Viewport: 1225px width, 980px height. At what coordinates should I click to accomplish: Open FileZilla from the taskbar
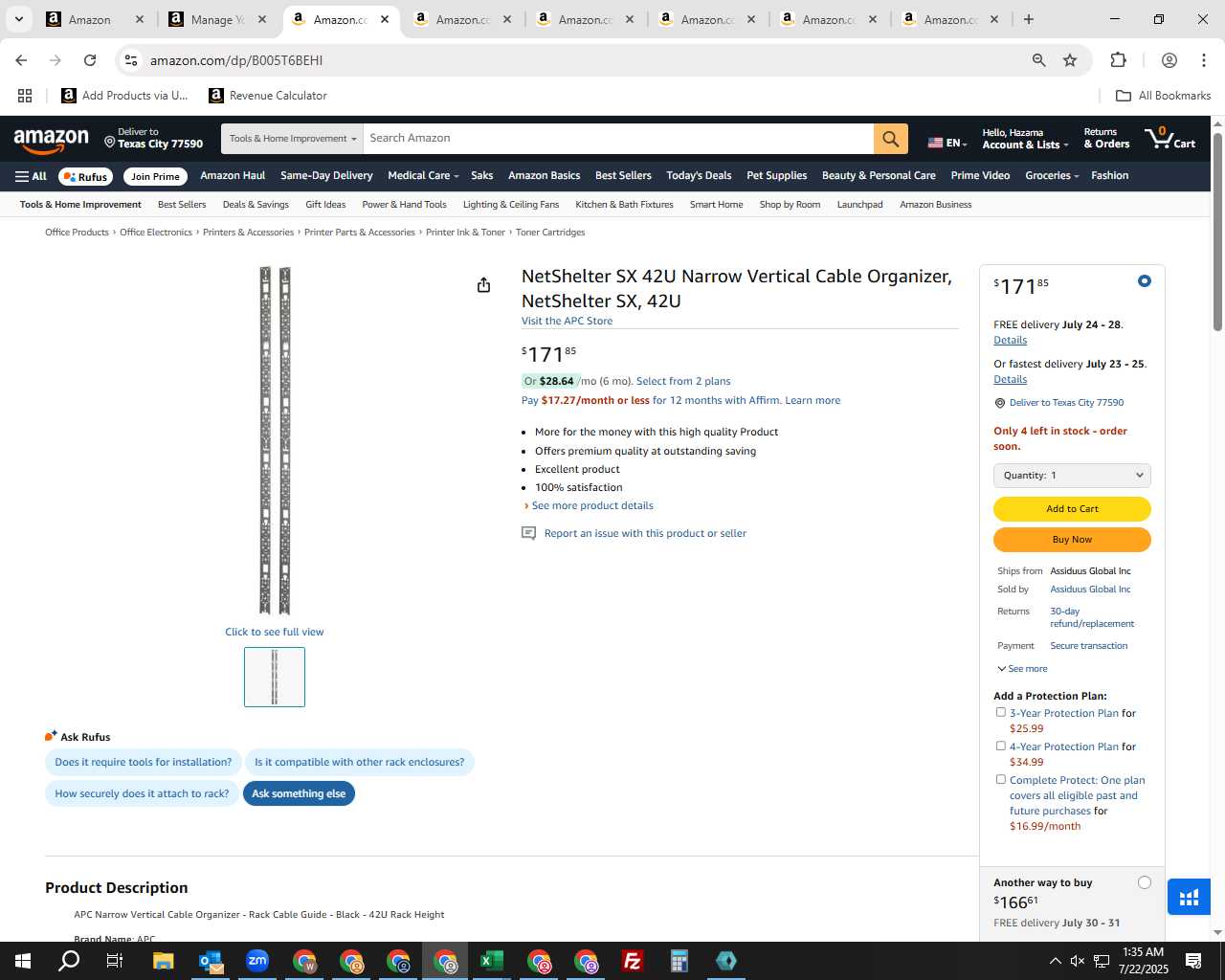633,961
